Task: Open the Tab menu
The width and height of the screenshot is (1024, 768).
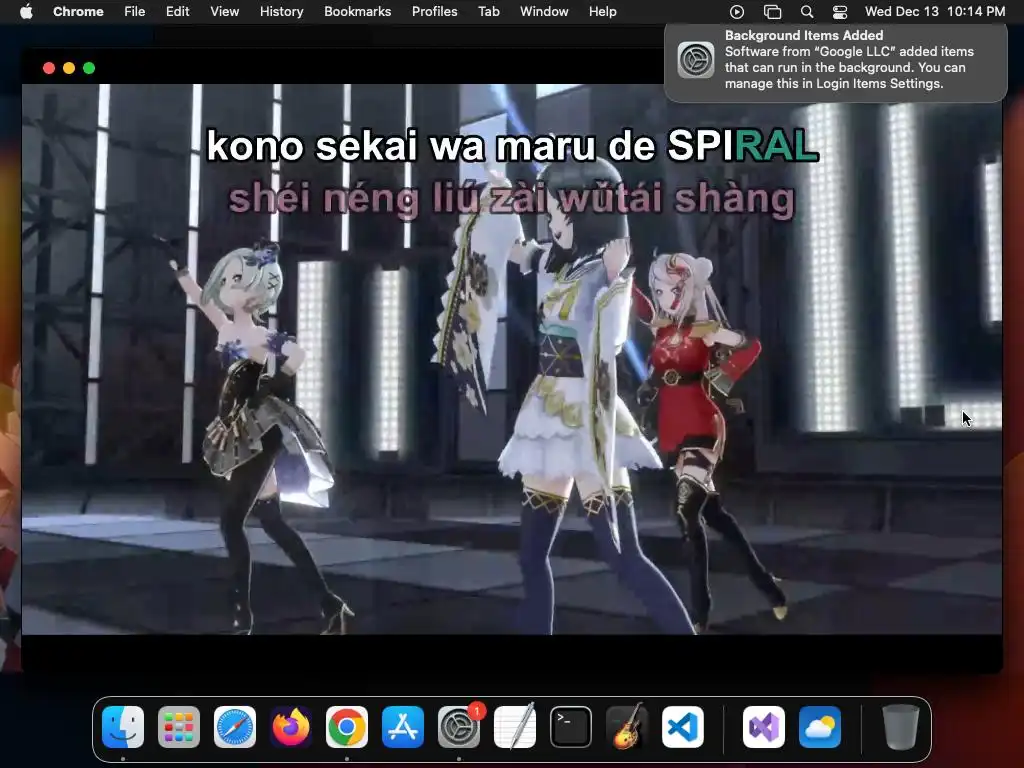Action: click(488, 12)
